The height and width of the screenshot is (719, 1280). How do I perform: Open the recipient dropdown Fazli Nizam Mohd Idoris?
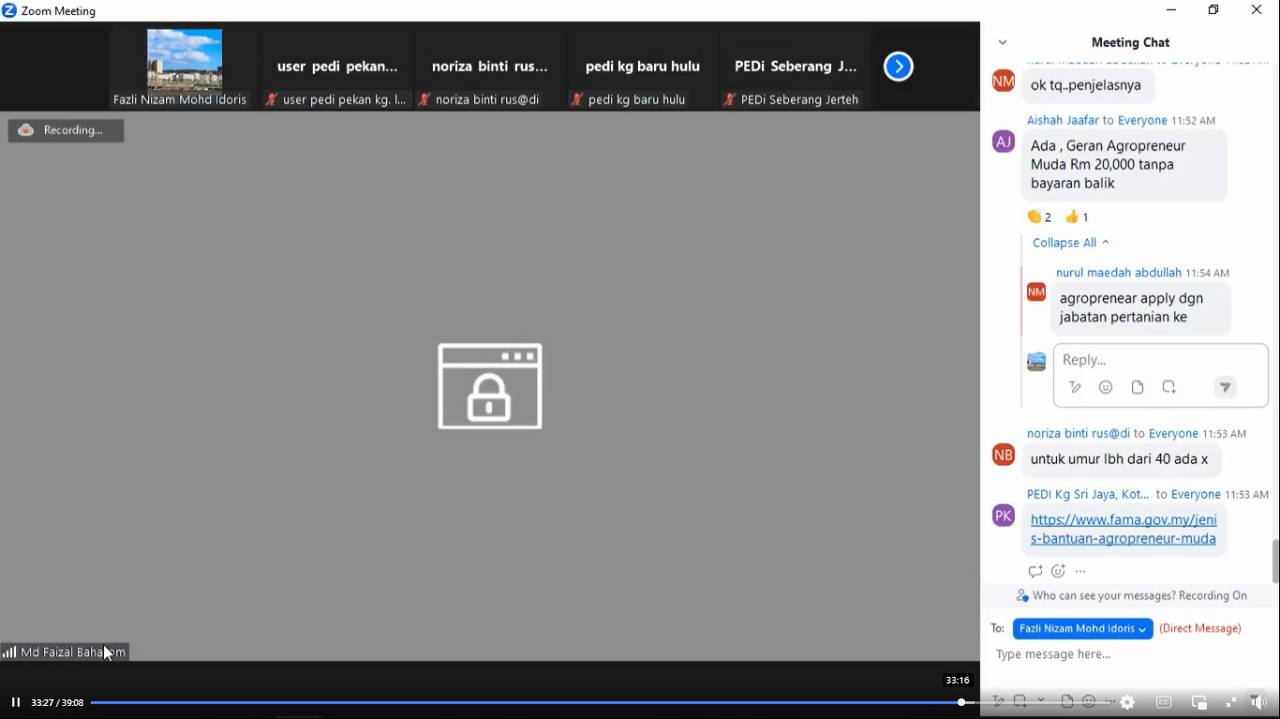coord(1083,628)
